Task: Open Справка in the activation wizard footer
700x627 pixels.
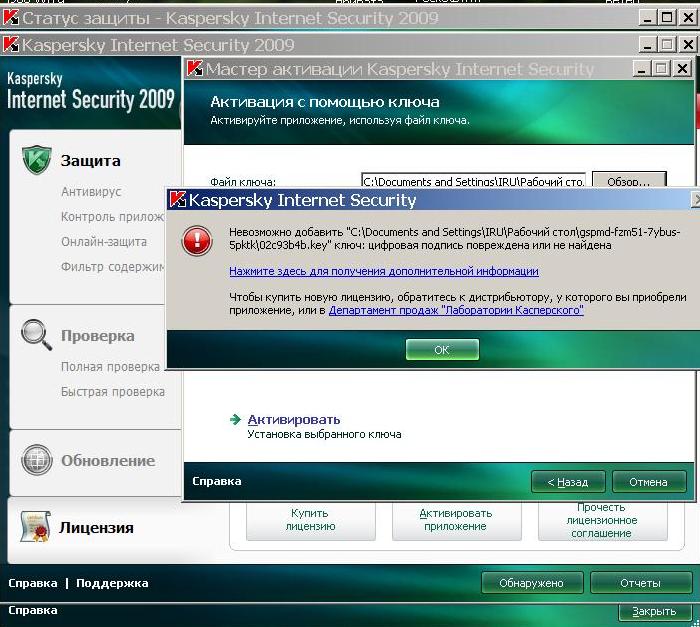Action: pos(217,481)
